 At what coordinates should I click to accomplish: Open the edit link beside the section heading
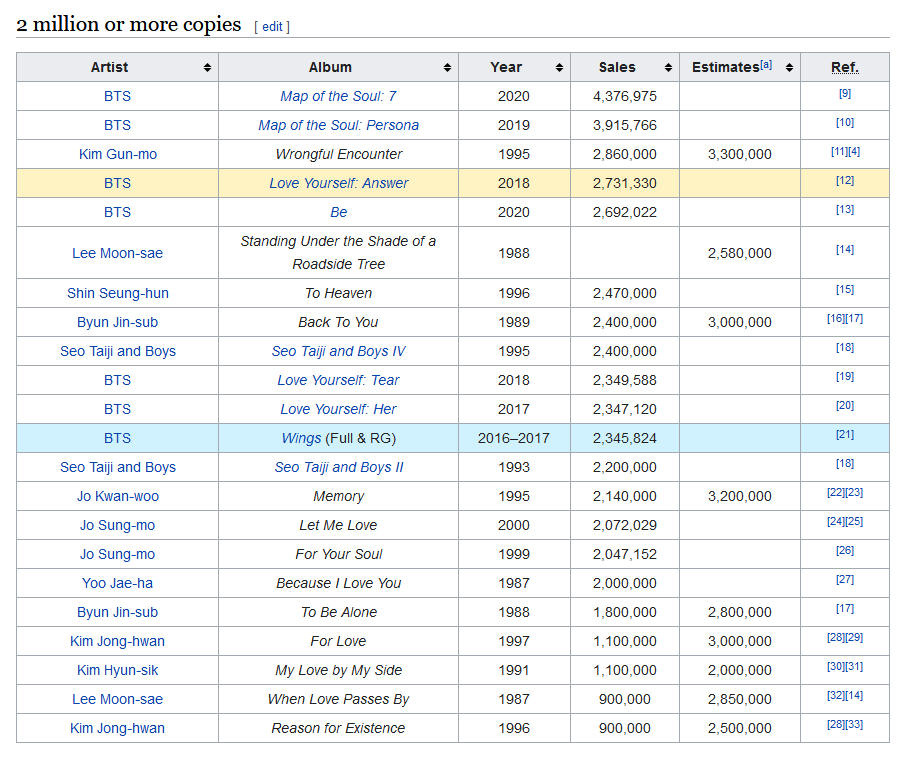272,27
